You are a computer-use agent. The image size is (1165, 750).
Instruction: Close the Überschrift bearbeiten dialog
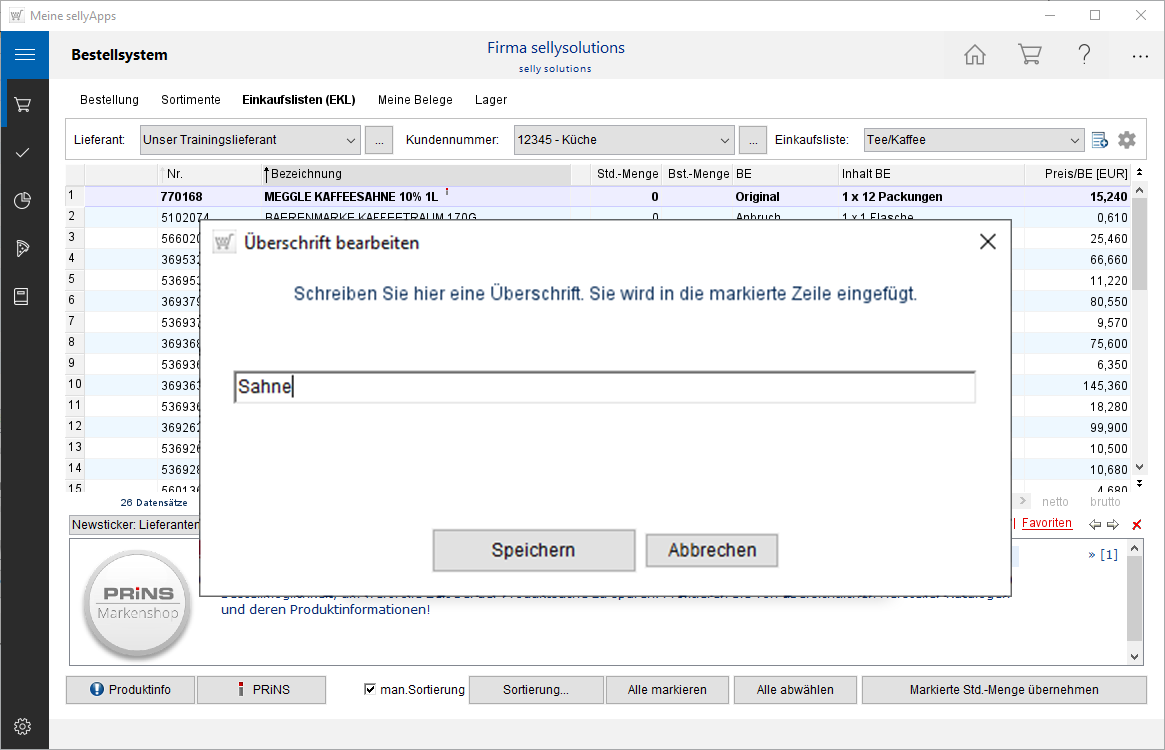tap(987, 242)
